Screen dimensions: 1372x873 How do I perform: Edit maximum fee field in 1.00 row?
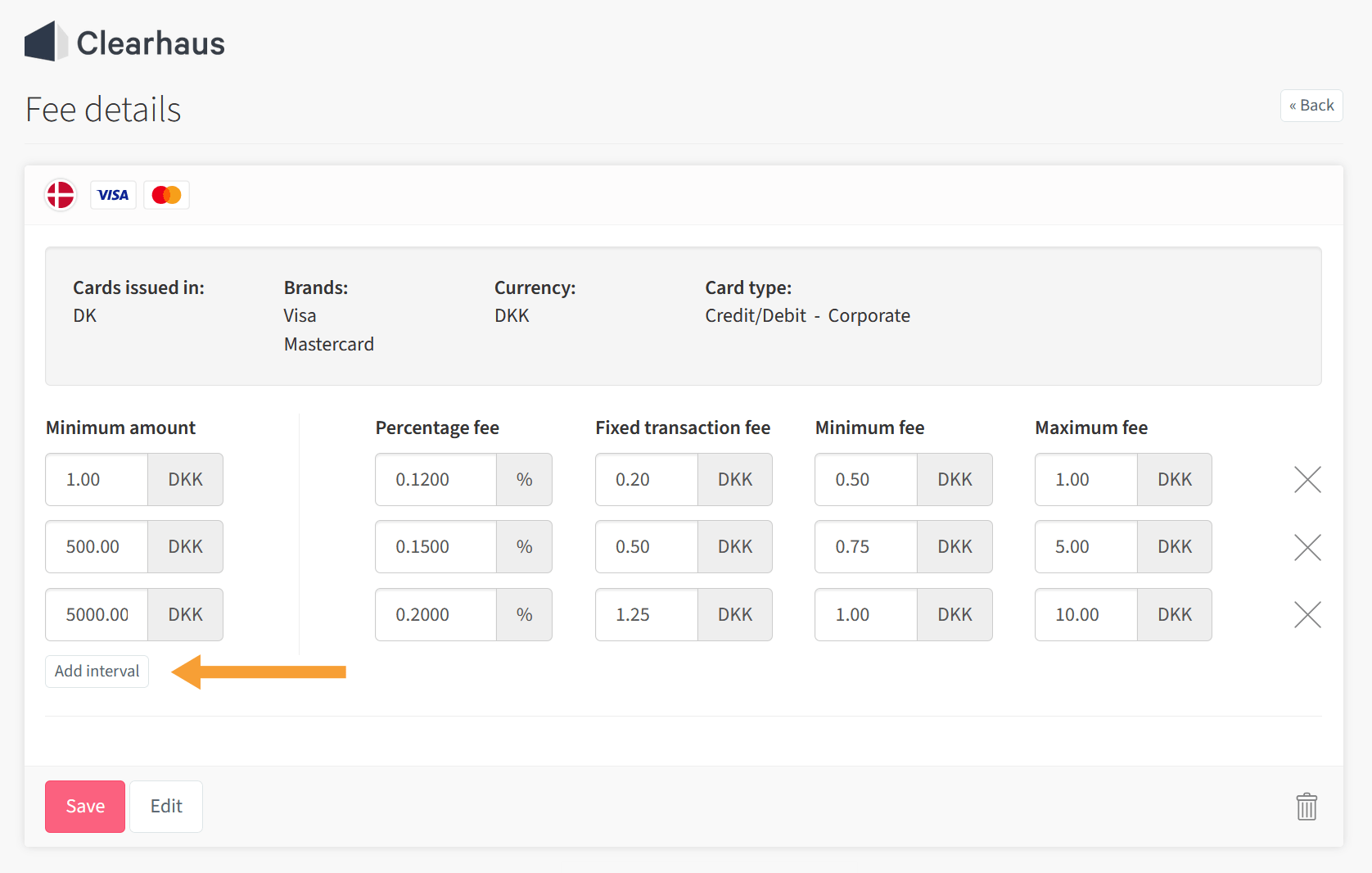[x=1086, y=480]
